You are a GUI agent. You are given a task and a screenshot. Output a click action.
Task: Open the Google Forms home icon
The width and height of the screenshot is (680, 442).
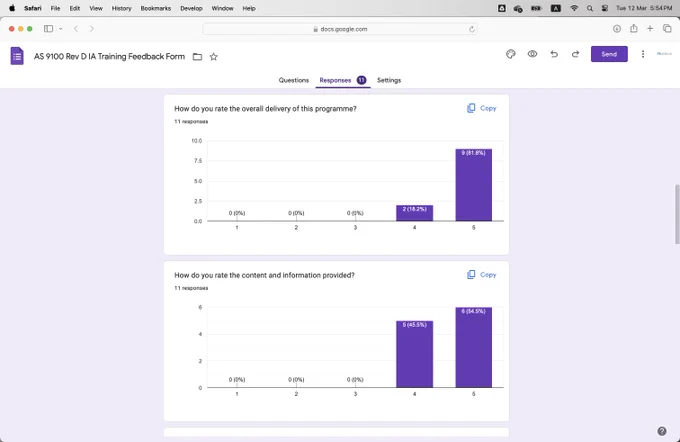pyautogui.click(x=17, y=56)
